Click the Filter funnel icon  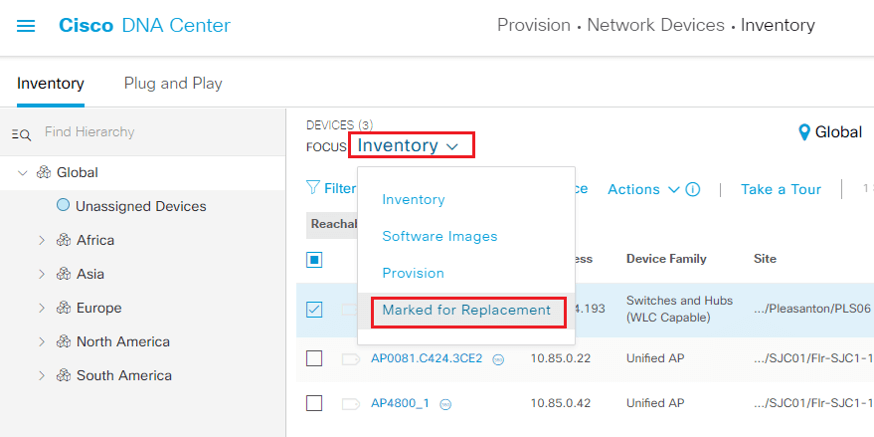tap(313, 188)
